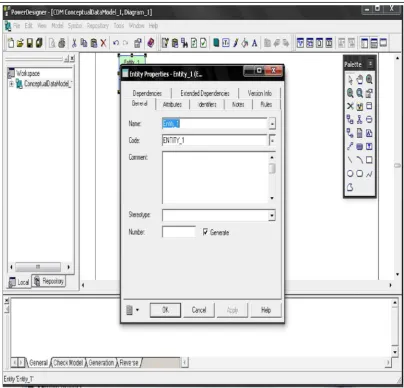Viewport: 404px width, 388px height.
Task: Click the Copy toolbar icon
Action: click(x=84, y=43)
